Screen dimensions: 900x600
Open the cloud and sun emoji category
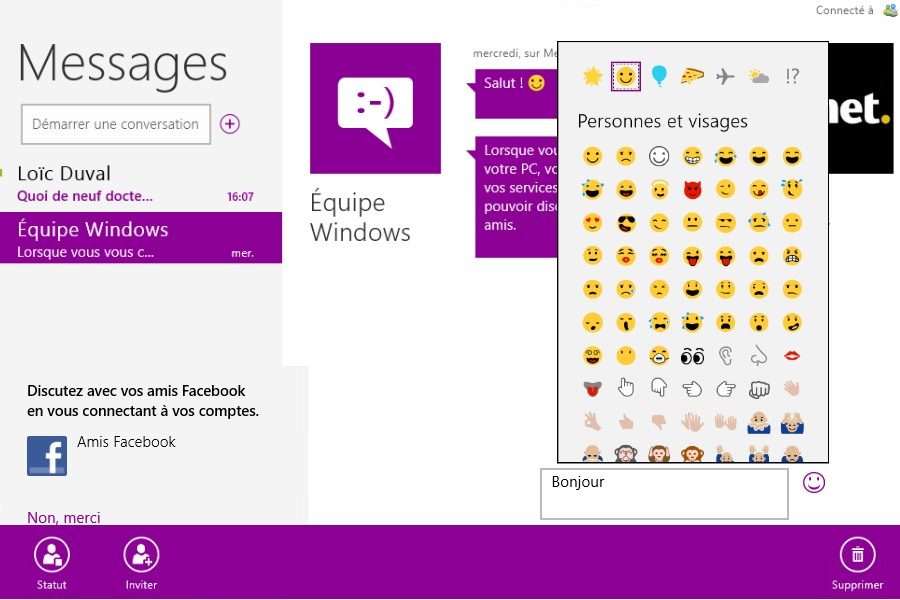click(759, 76)
